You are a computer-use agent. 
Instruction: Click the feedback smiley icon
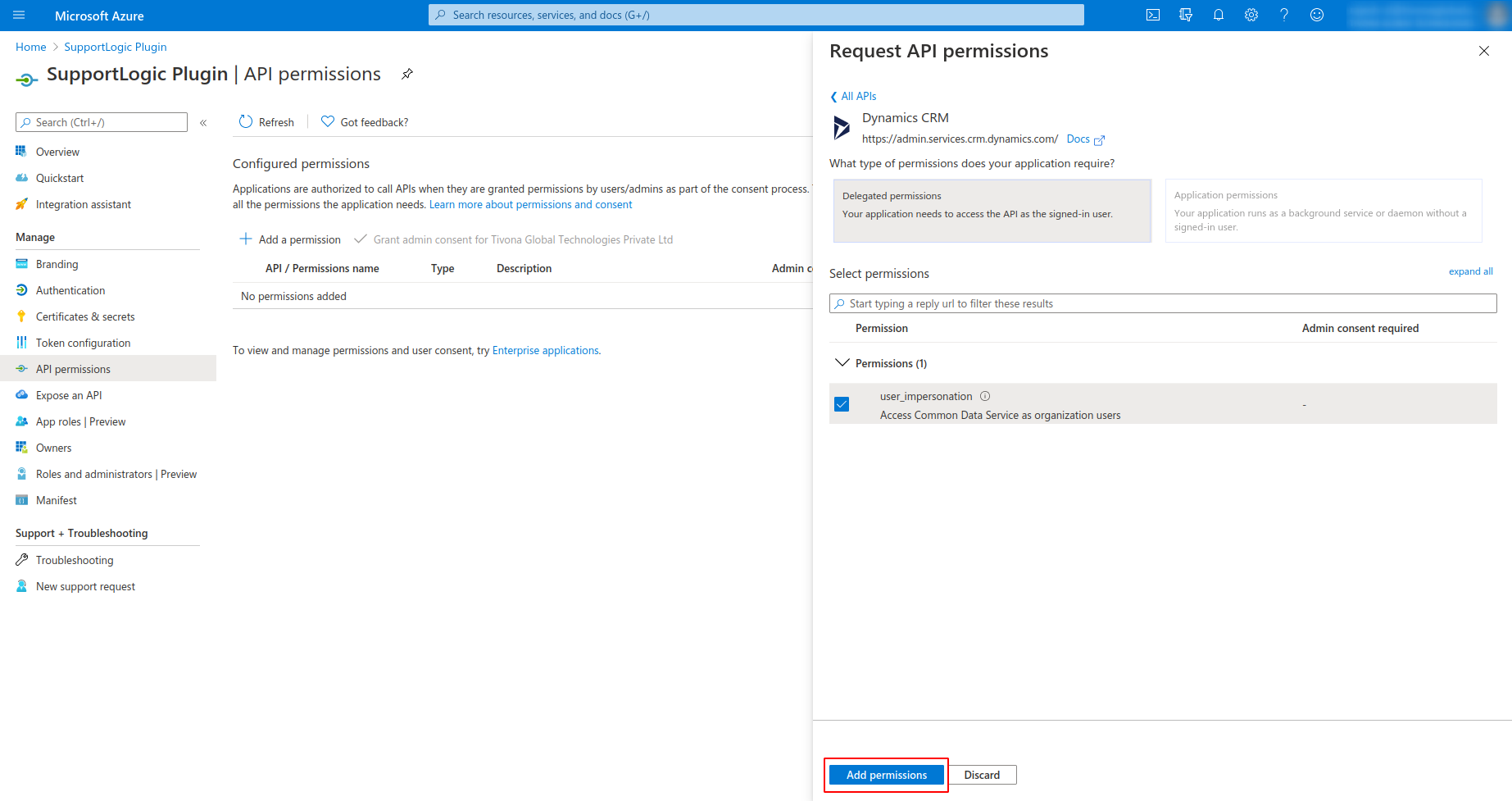point(1317,15)
